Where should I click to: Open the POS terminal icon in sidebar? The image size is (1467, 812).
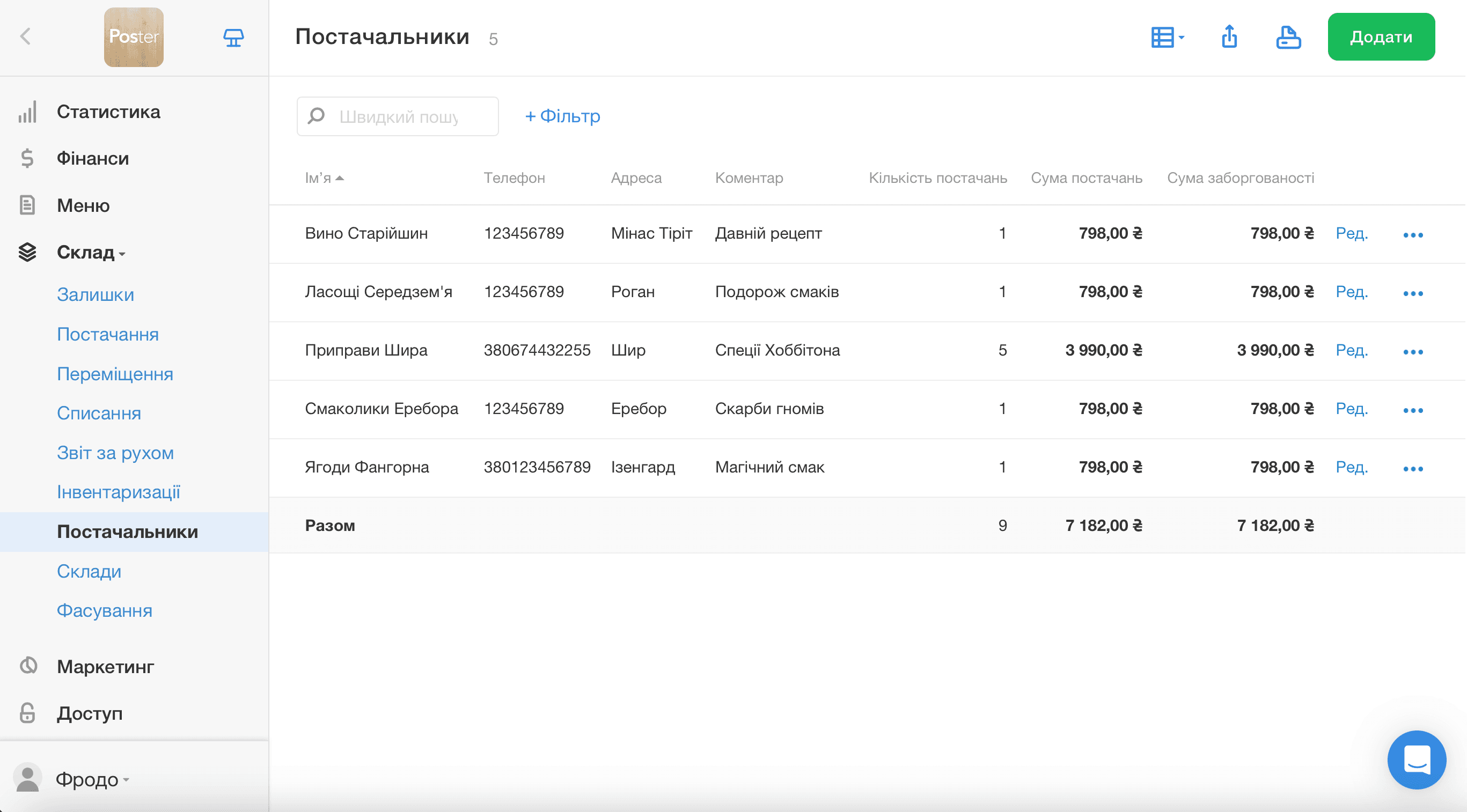pos(233,38)
